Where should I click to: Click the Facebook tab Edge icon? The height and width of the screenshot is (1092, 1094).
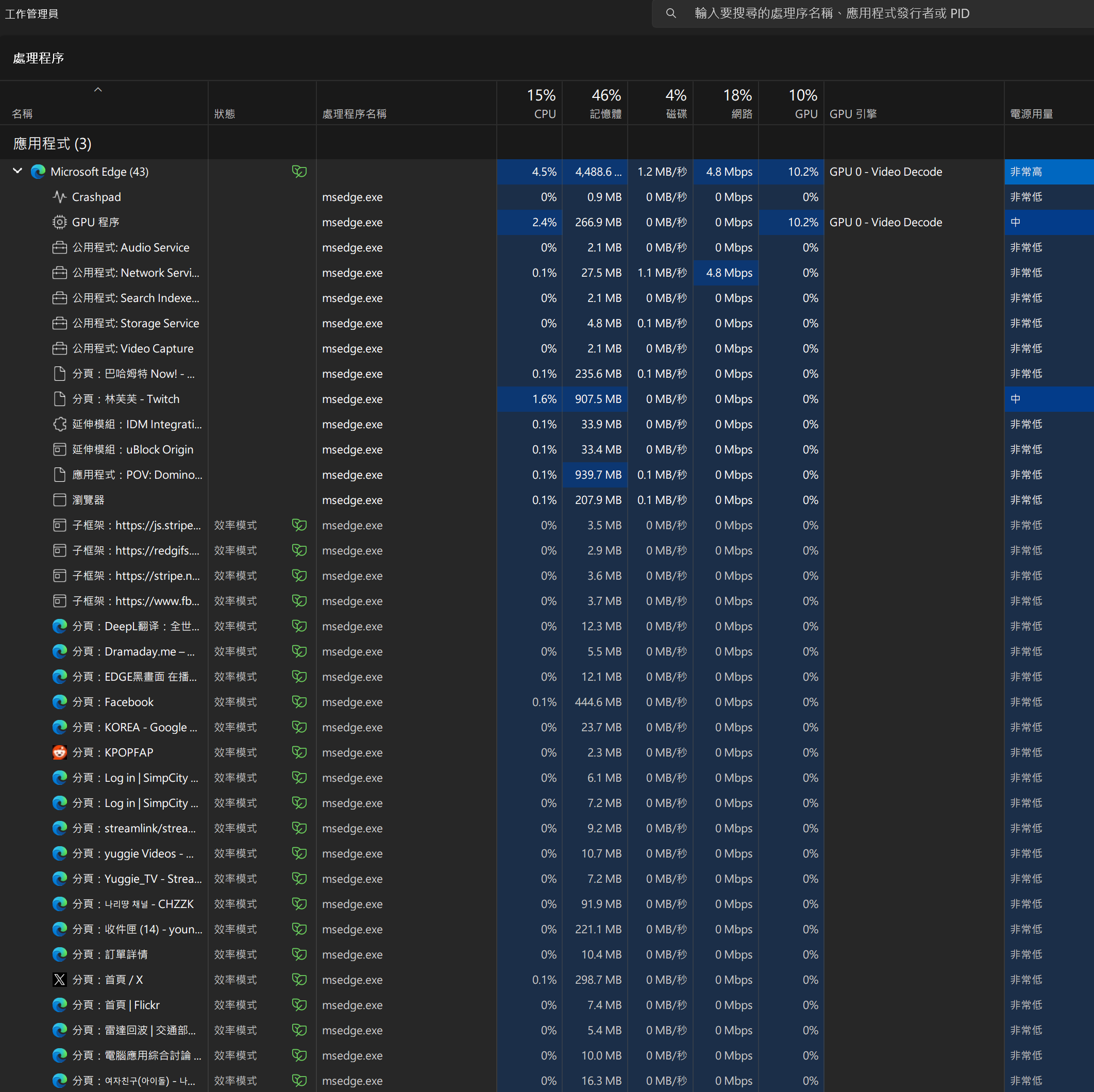coord(59,702)
